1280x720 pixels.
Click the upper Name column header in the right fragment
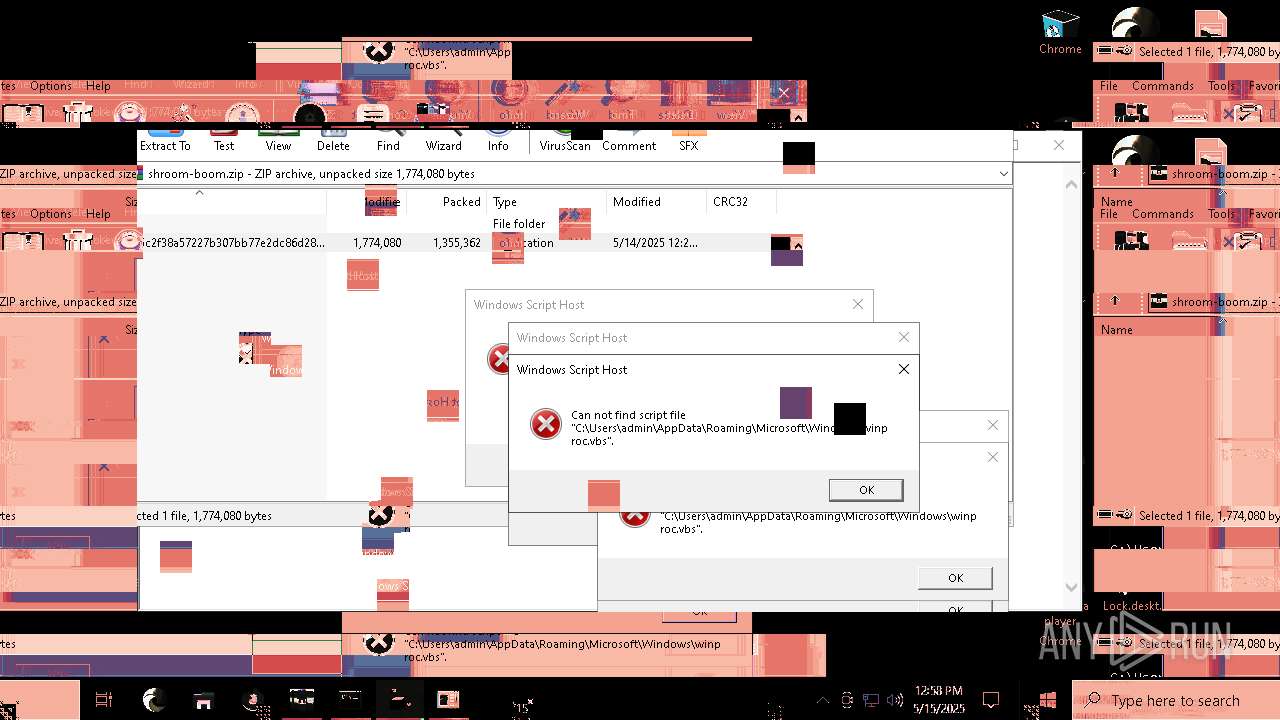click(1117, 202)
